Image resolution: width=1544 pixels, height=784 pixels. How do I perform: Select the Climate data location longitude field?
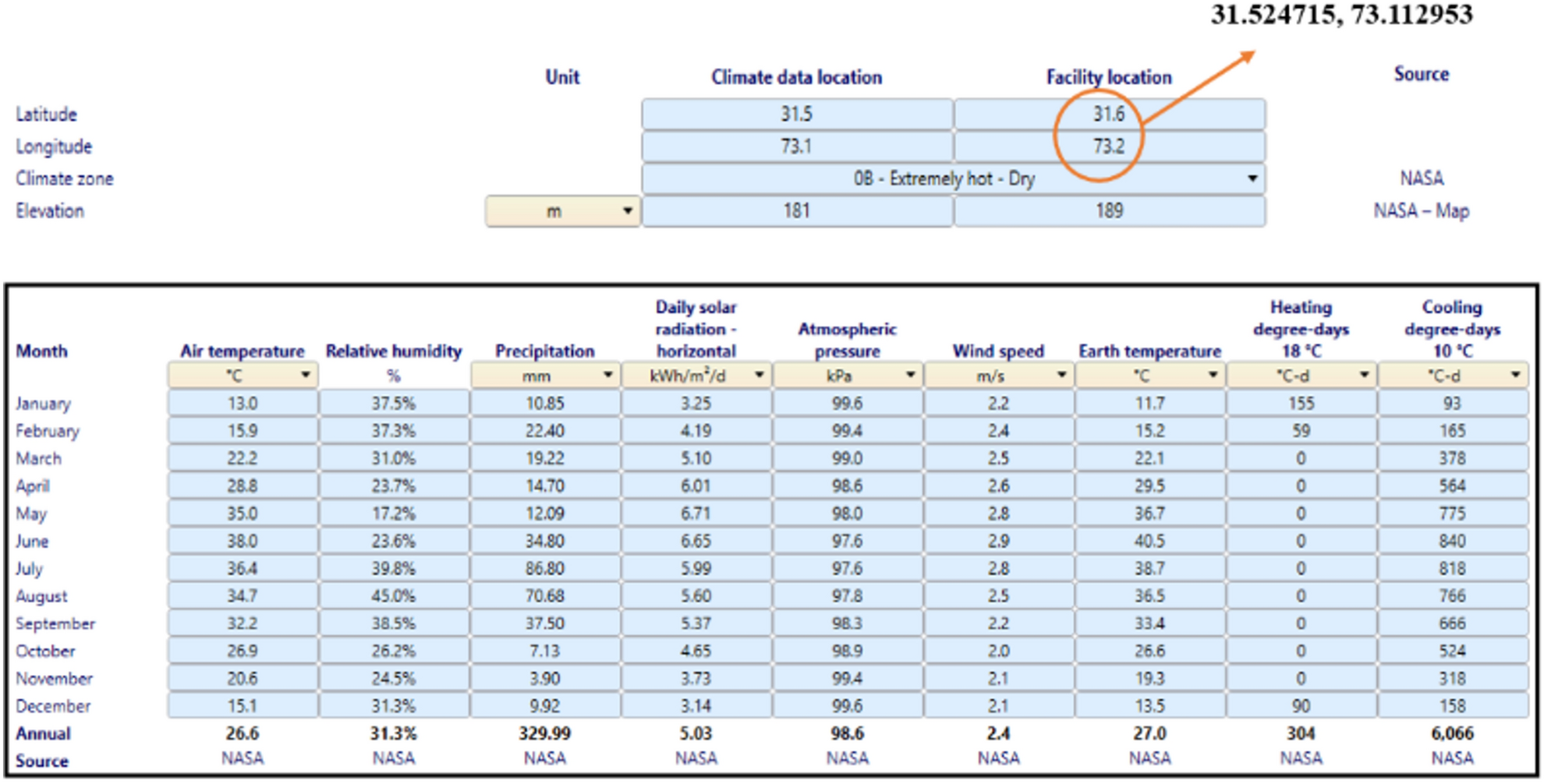(x=797, y=147)
